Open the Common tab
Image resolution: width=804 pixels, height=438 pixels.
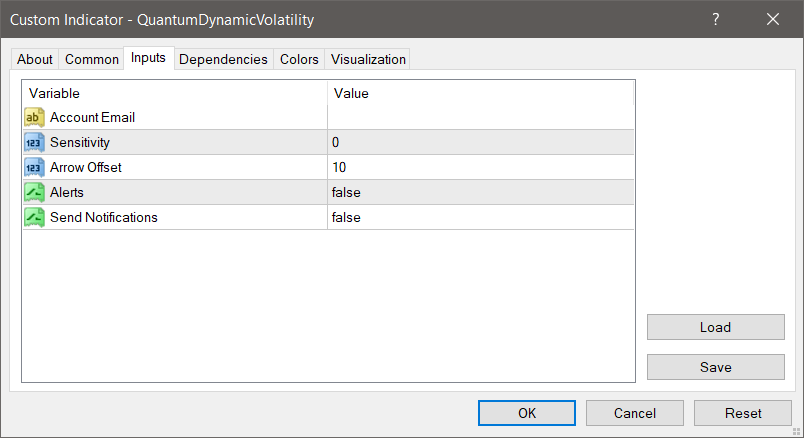92,59
